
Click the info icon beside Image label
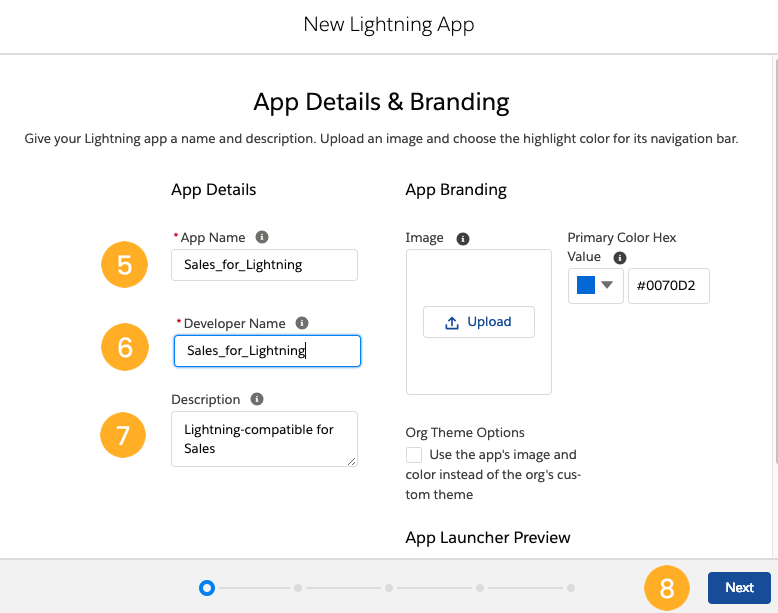tap(463, 239)
